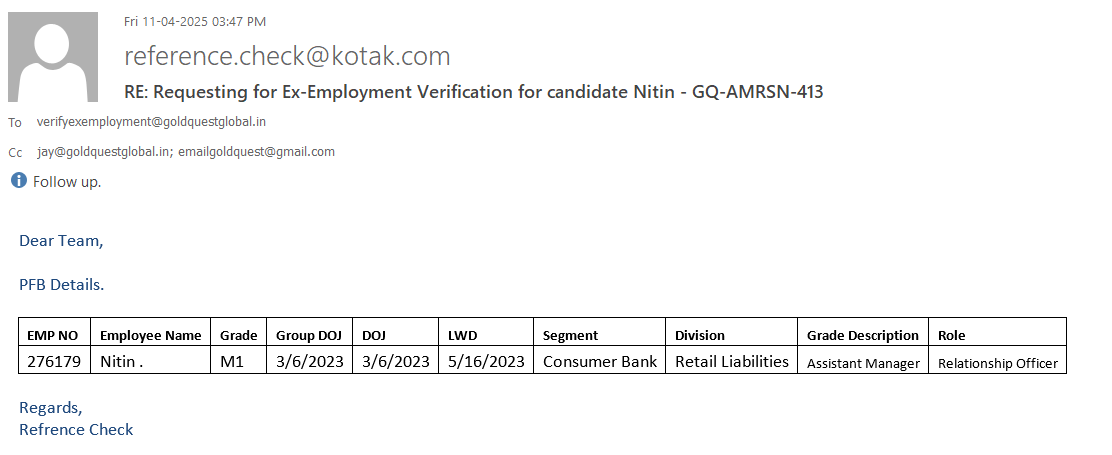Place cursor on the Dear Team greeting
This screenshot has width=1112, height=455.
61,241
